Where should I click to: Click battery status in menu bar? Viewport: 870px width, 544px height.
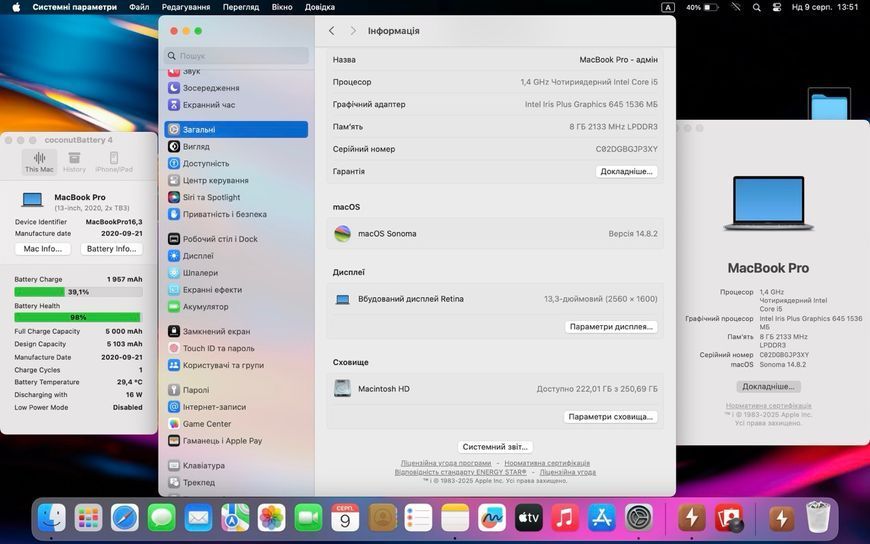click(702, 7)
